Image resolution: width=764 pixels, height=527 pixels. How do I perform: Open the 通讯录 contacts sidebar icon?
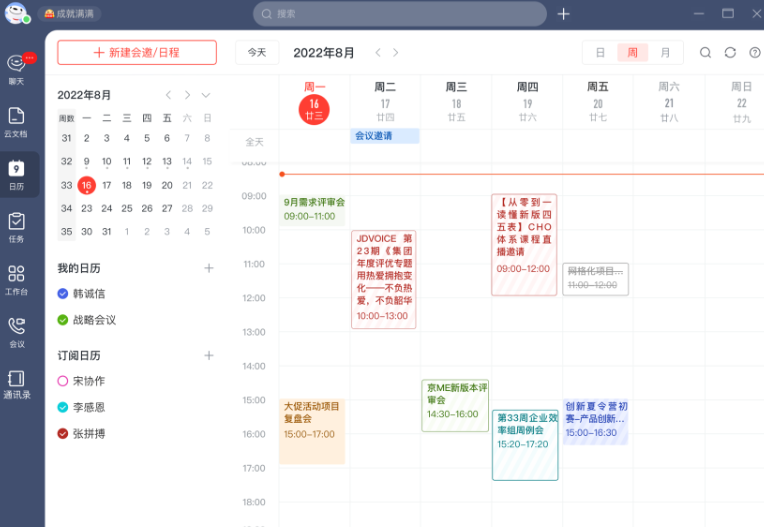16,384
